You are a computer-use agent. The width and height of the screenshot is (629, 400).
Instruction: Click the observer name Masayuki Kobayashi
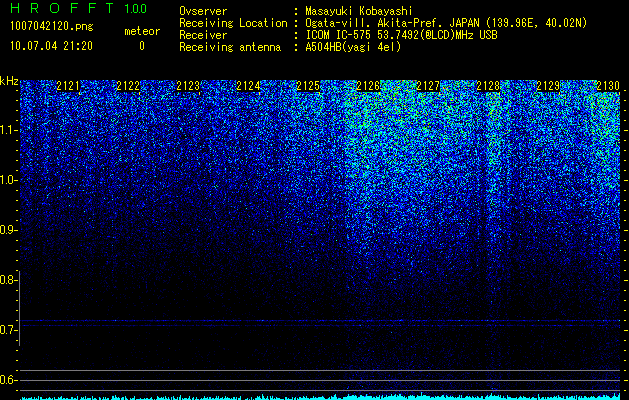[359, 11]
